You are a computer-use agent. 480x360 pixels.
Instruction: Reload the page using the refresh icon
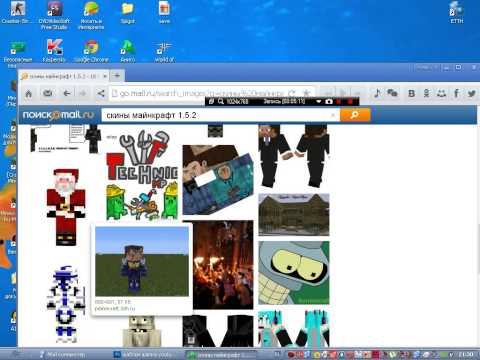pyautogui.click(x=292, y=93)
